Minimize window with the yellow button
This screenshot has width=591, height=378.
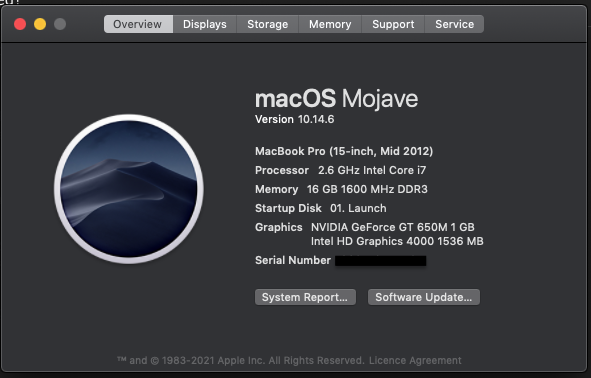[x=40, y=24]
